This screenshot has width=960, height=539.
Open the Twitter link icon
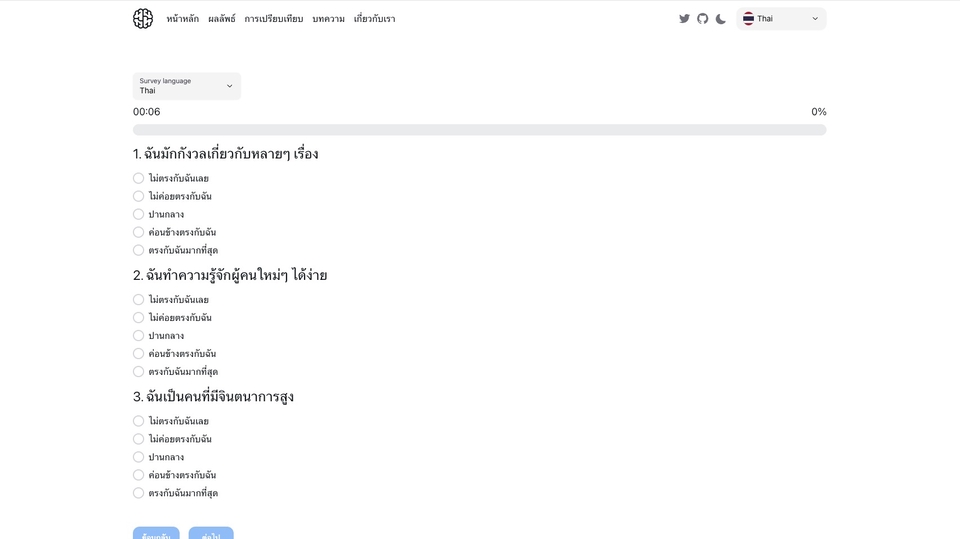tap(684, 18)
